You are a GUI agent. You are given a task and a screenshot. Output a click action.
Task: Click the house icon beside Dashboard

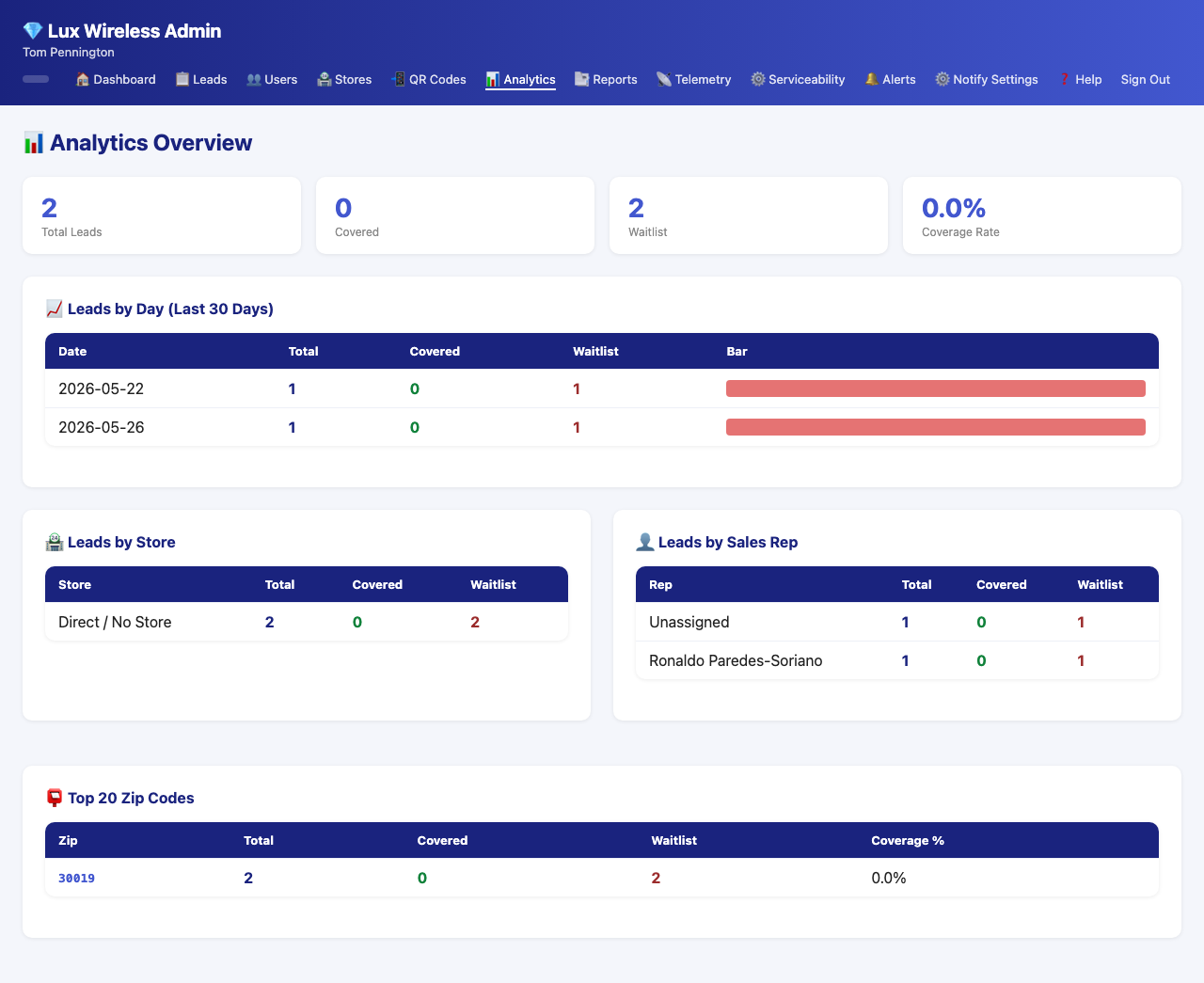pos(83,79)
